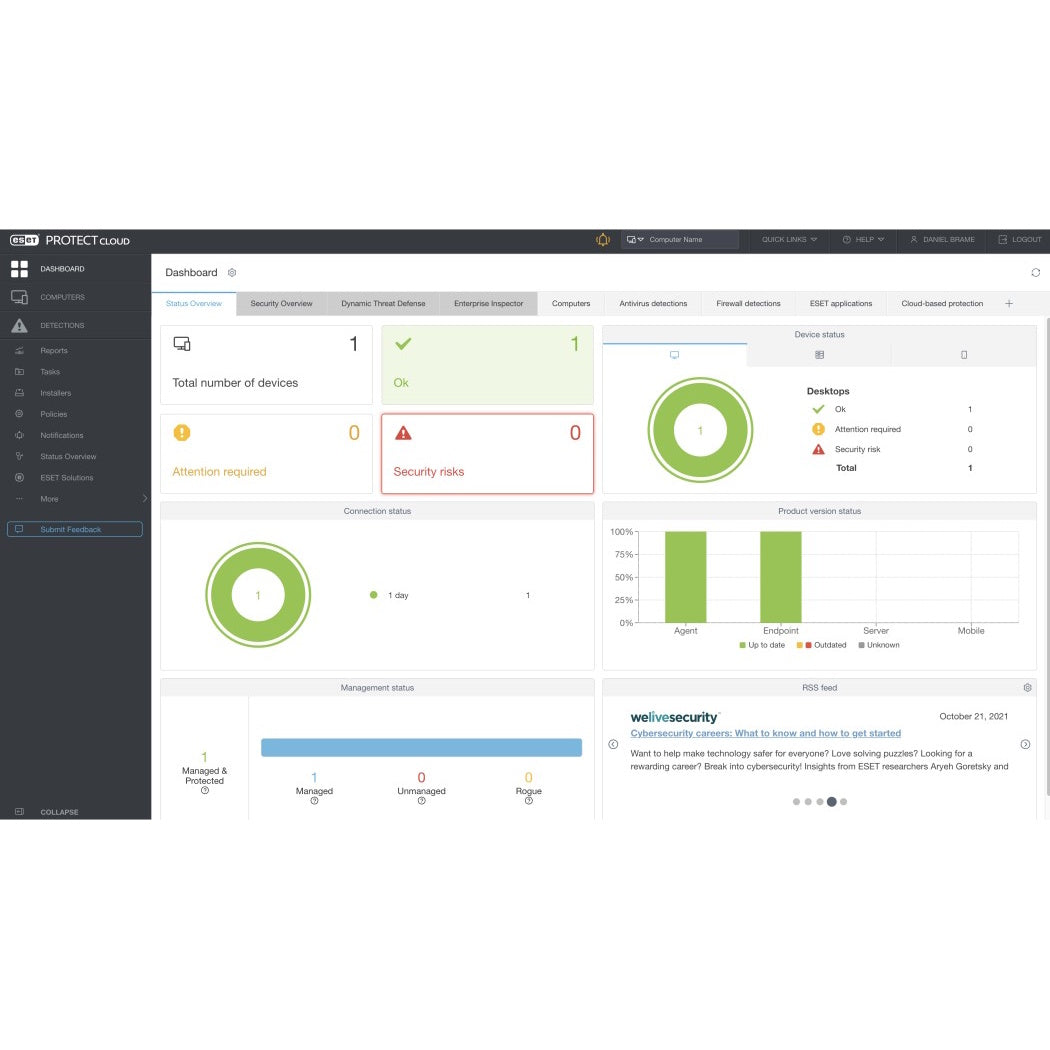The image size is (1050, 1050).
Task: Switch Device status panel to mobile devices
Action: [963, 354]
